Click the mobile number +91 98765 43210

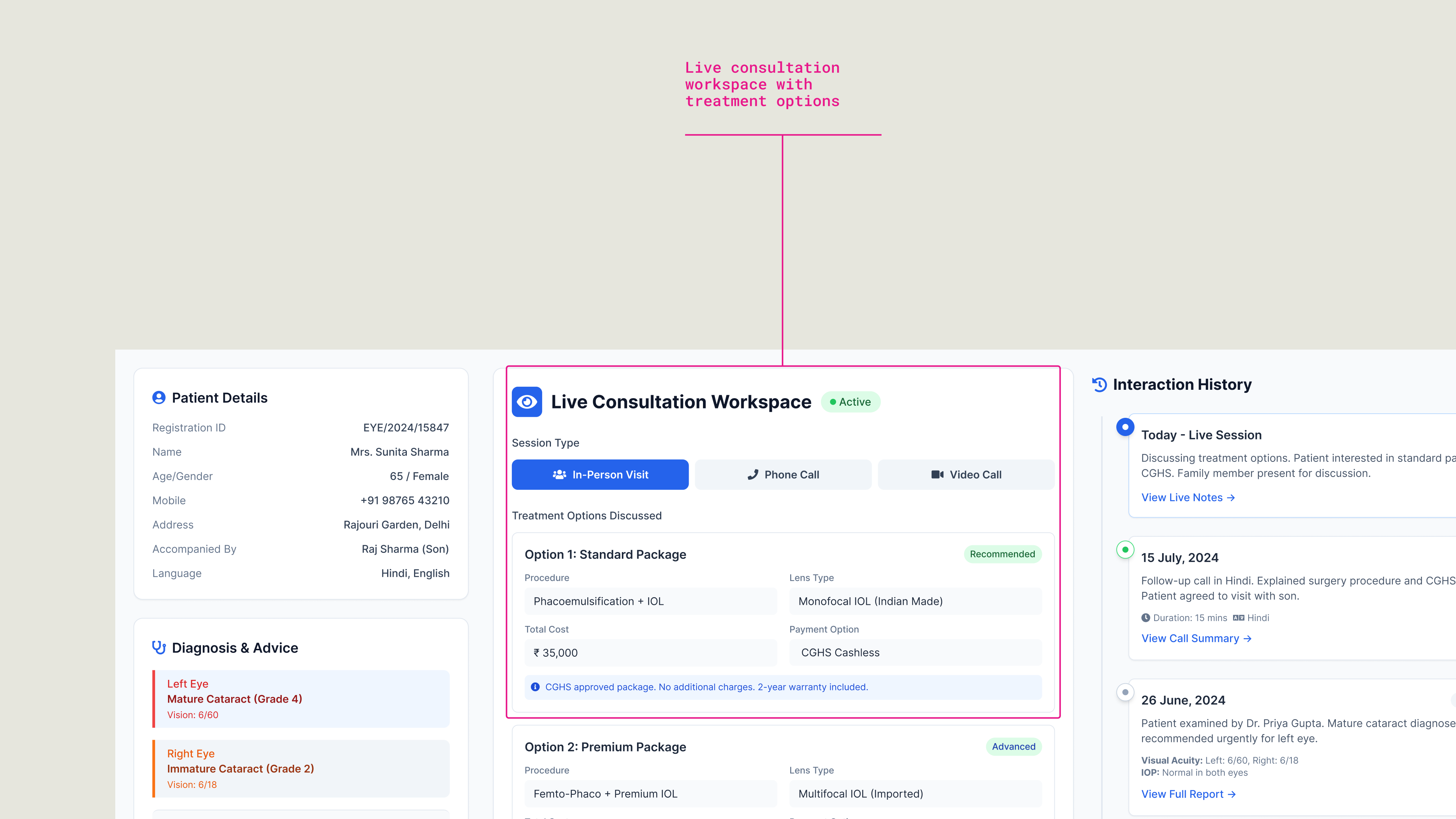coord(405,501)
